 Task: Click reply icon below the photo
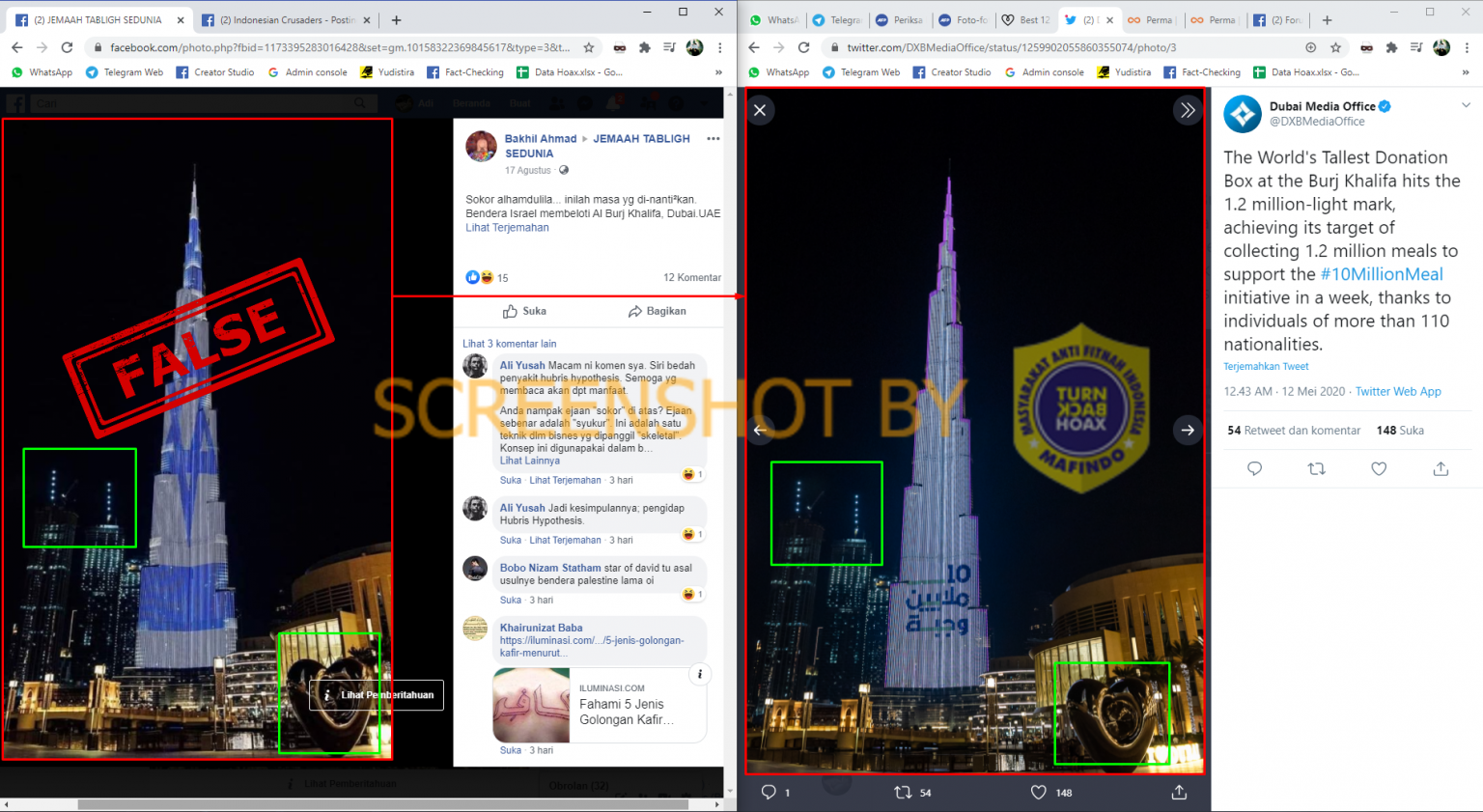pyautogui.click(x=769, y=792)
